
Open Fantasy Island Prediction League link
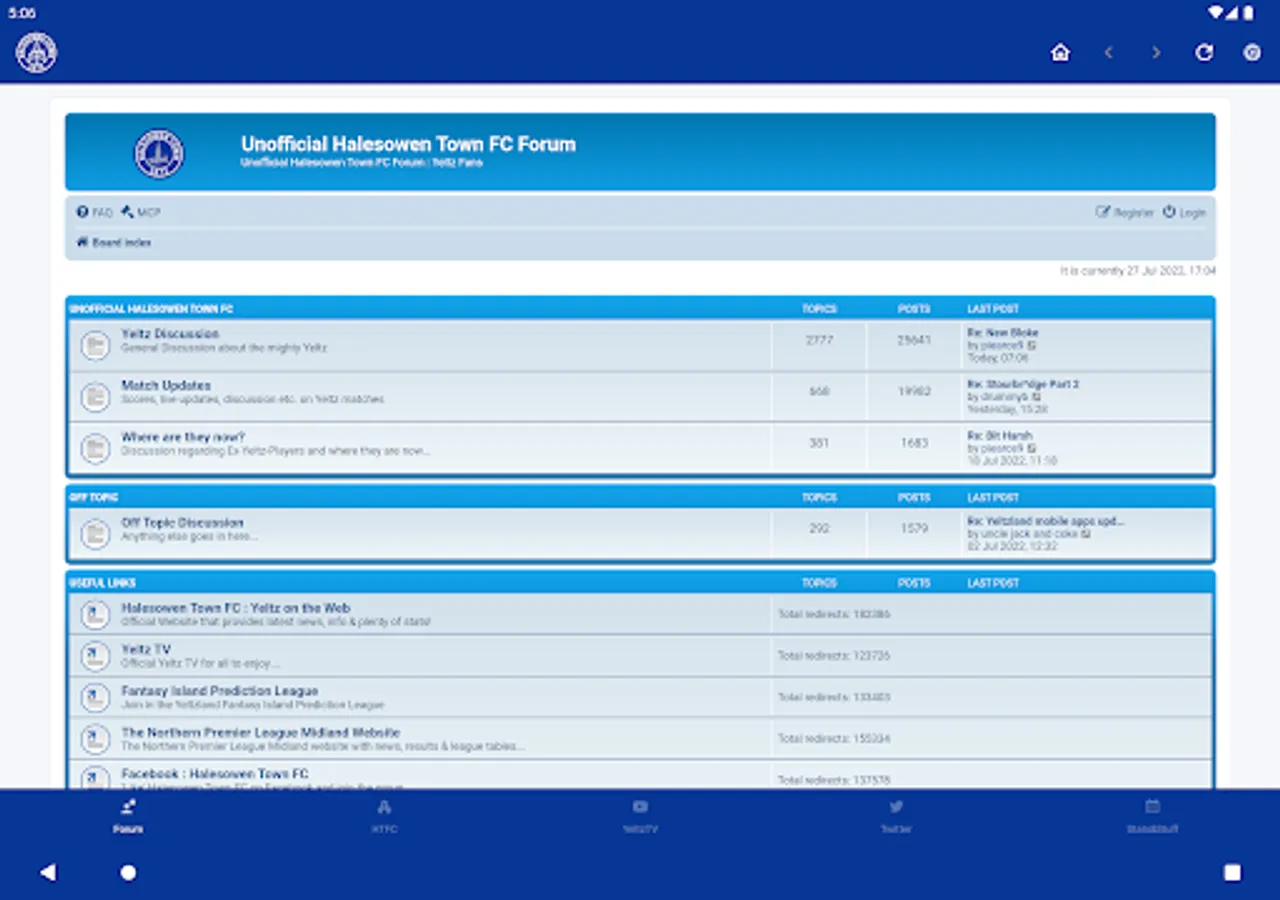point(220,691)
